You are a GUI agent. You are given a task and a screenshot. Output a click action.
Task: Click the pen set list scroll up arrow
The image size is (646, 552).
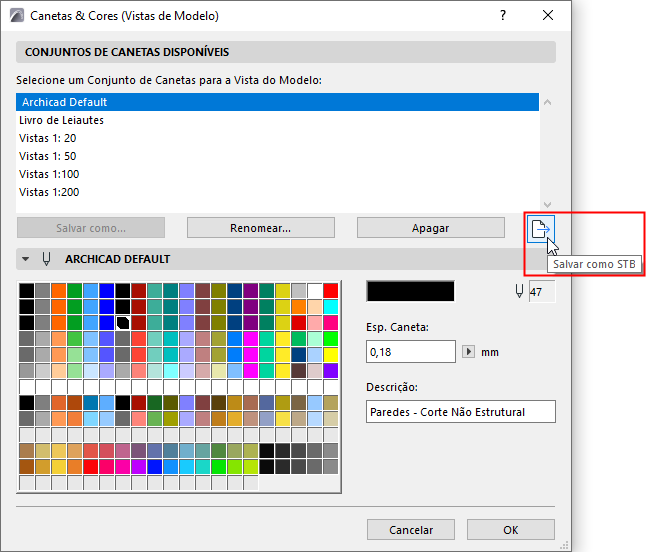pyautogui.click(x=548, y=102)
